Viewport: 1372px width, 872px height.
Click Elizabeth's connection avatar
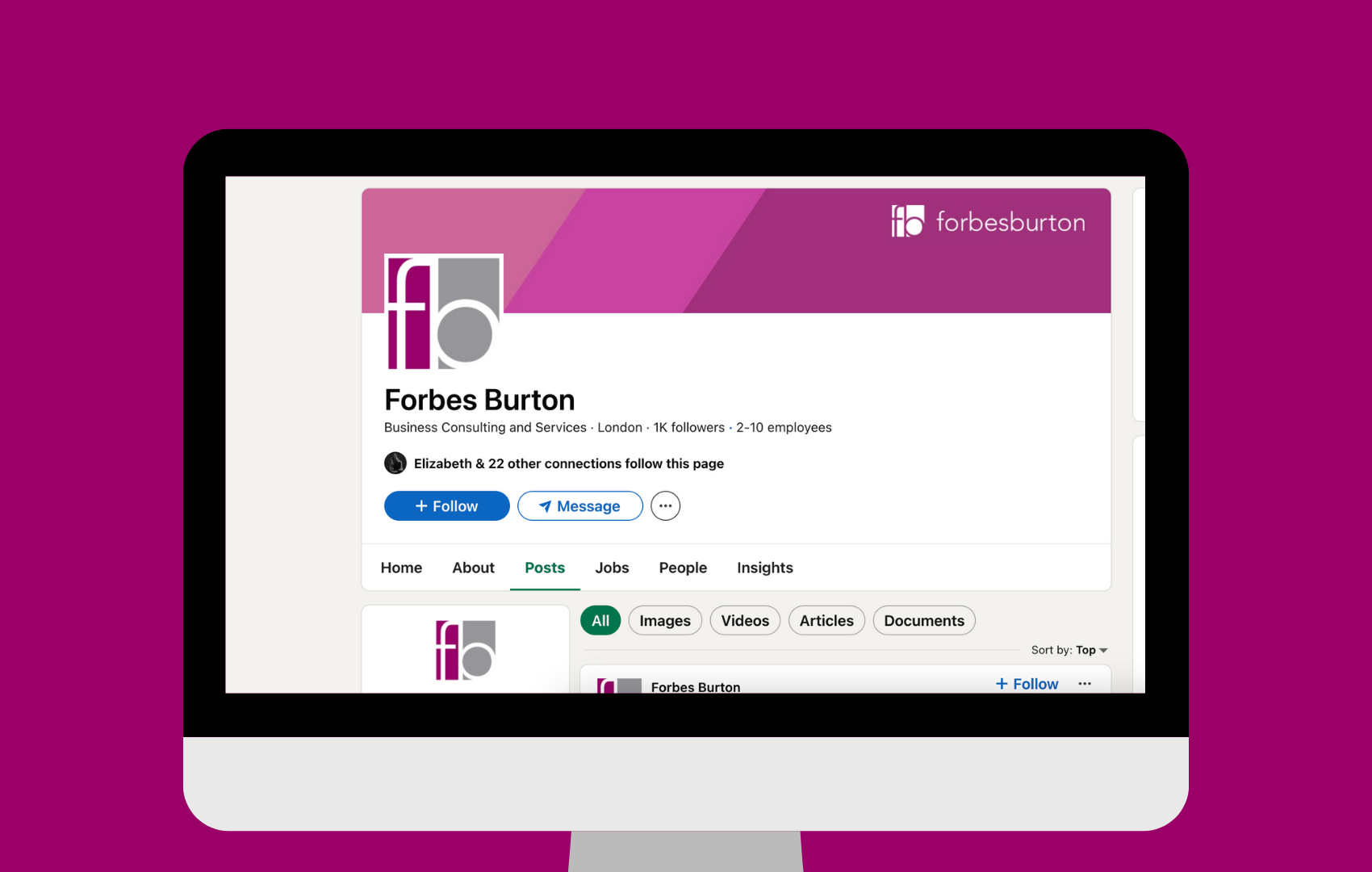point(395,463)
